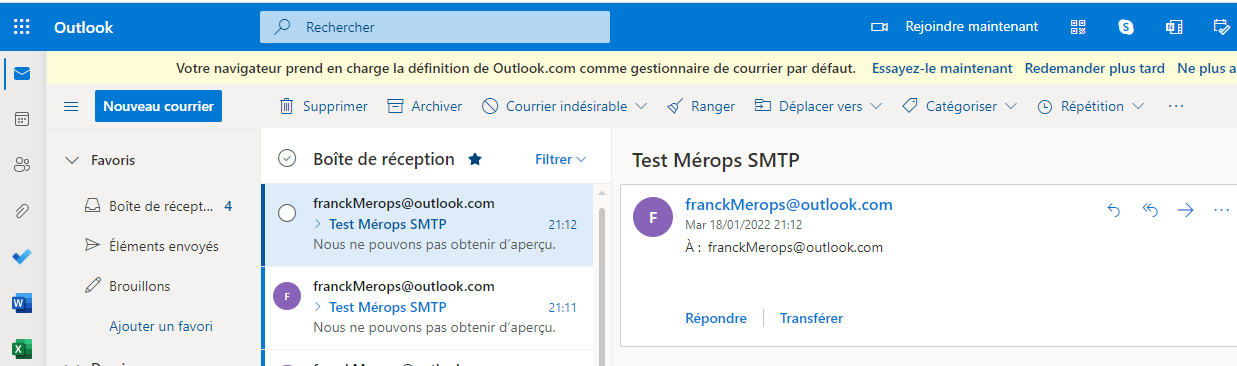Click the reply arrow icon in message header
1237x366 pixels.
1114,210
